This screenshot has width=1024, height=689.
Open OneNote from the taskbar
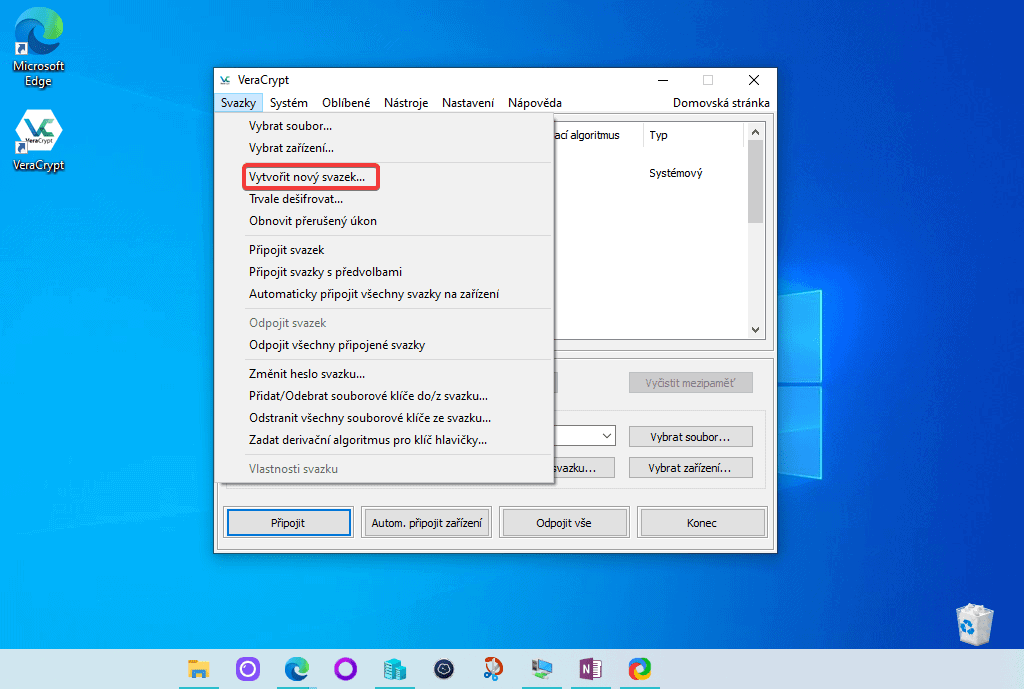click(x=590, y=669)
